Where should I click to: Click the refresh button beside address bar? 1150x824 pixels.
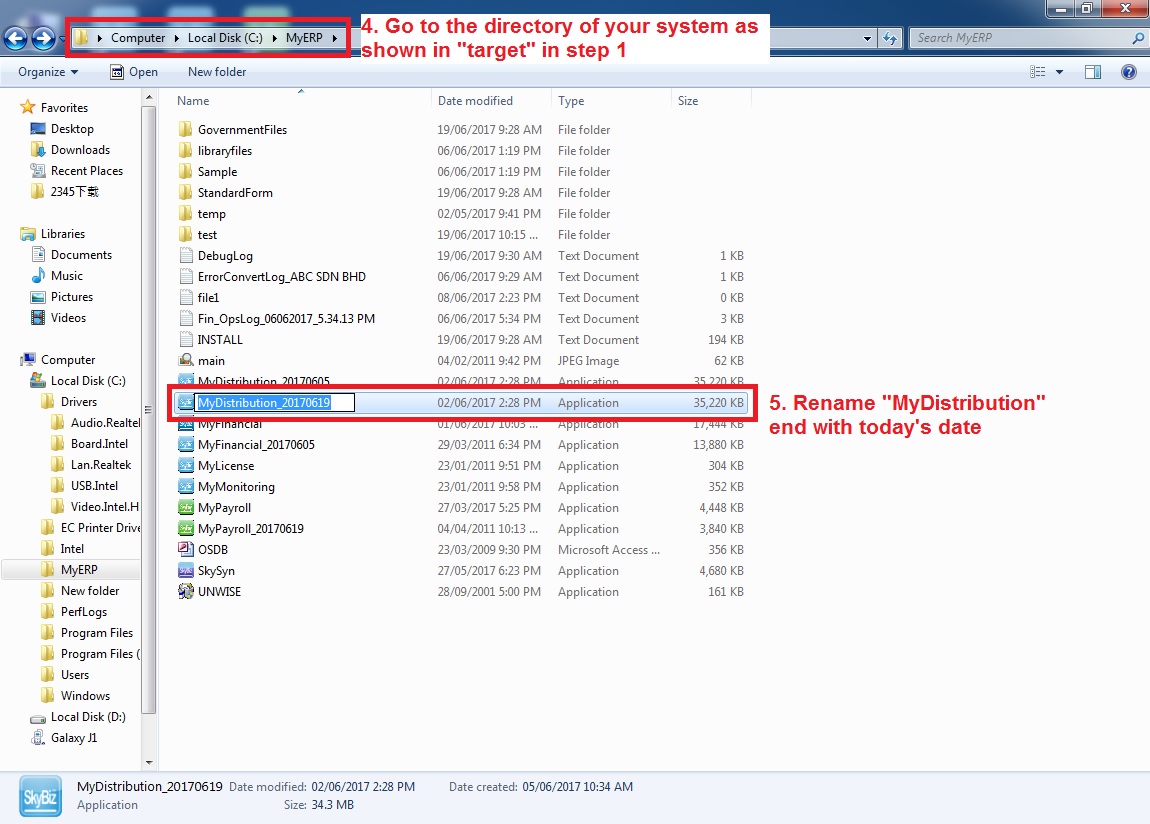tap(891, 39)
